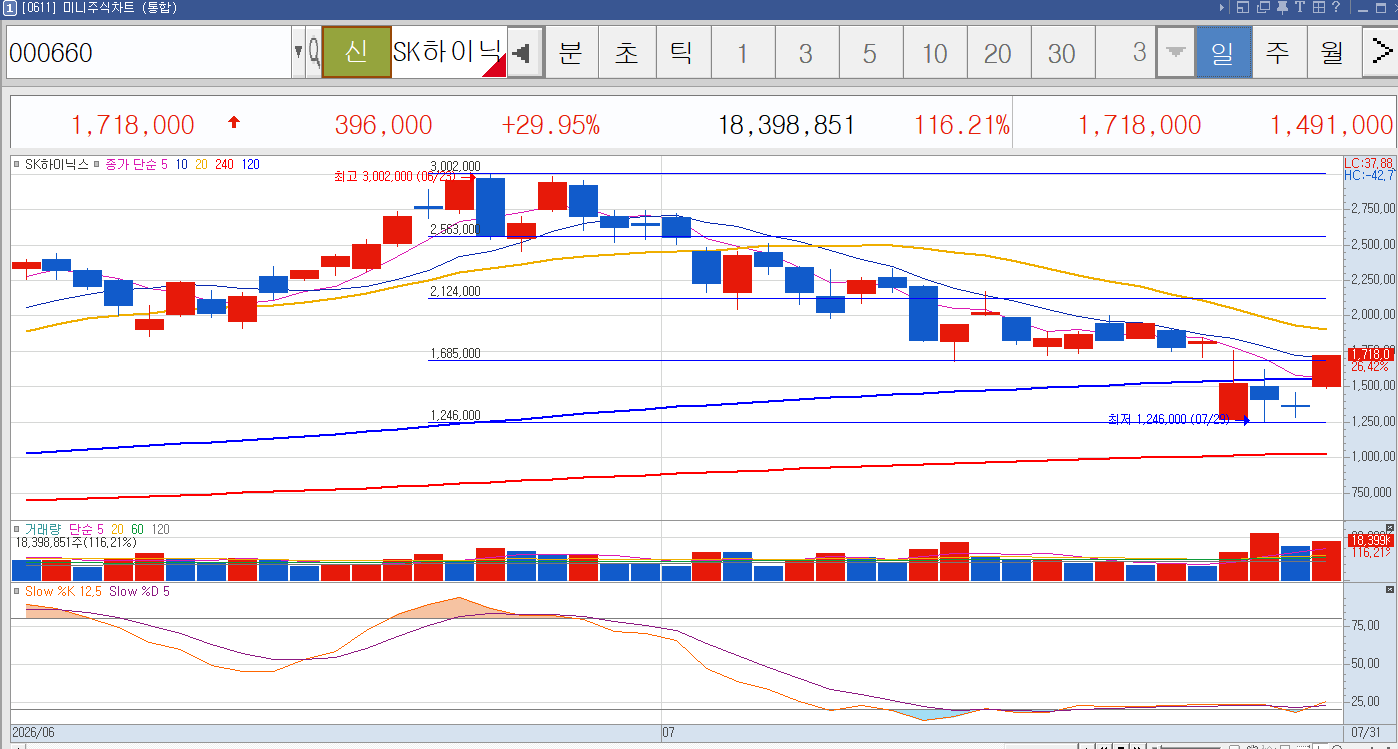The height and width of the screenshot is (749, 1398).
Task: Select the 20 interval button
Action: pos(998,52)
